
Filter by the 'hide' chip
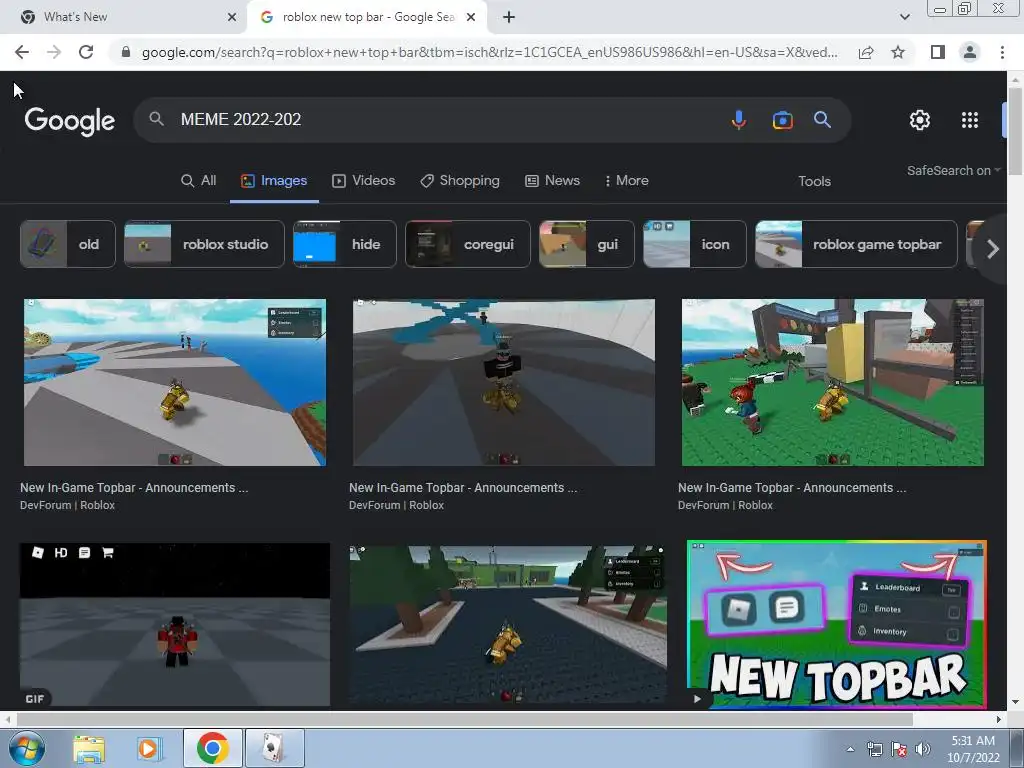345,244
